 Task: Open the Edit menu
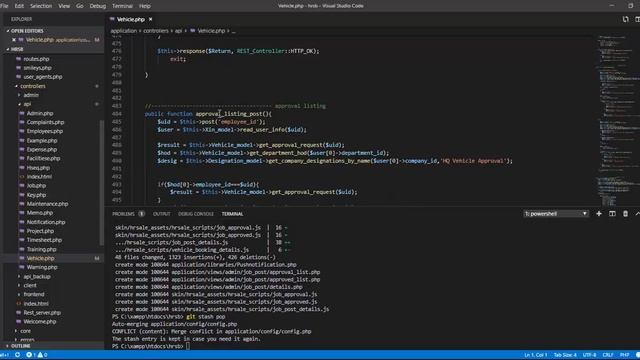(19, 6)
